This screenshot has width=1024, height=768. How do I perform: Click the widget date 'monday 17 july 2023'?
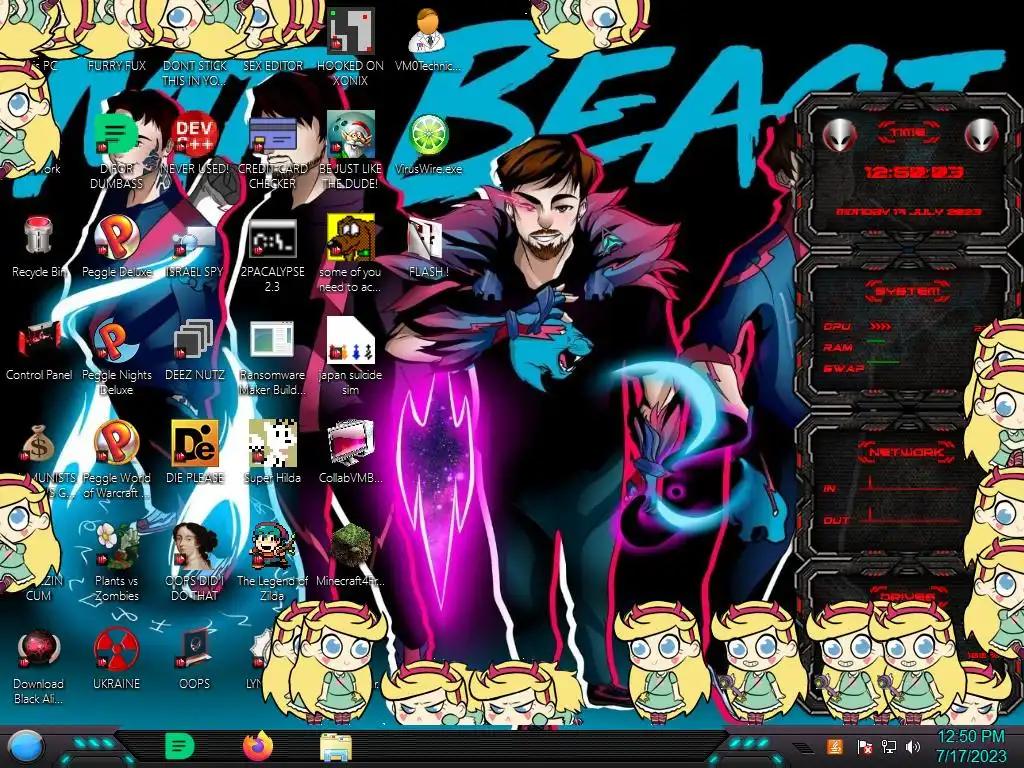909,212
